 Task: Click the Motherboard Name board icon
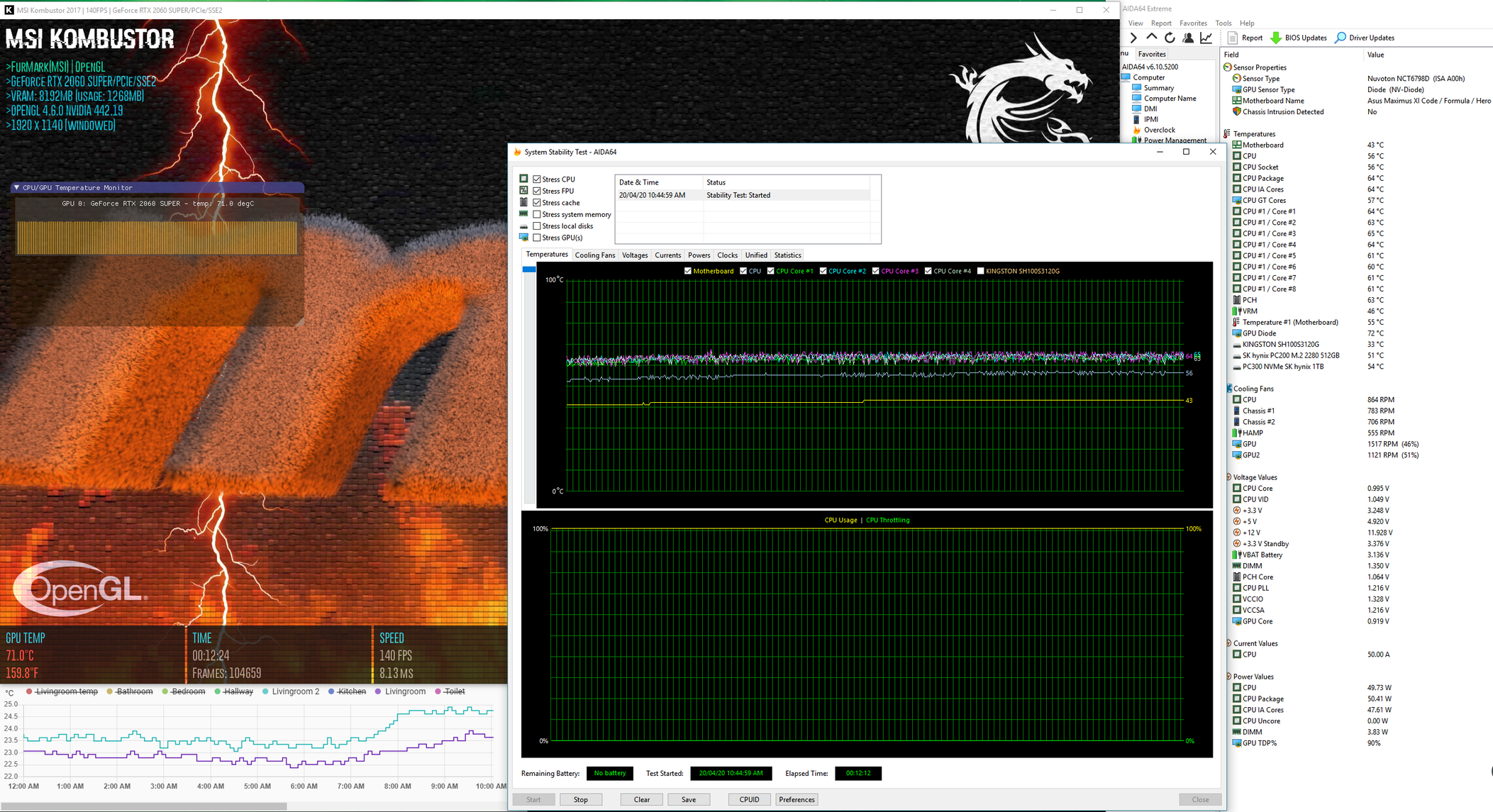(x=1237, y=101)
